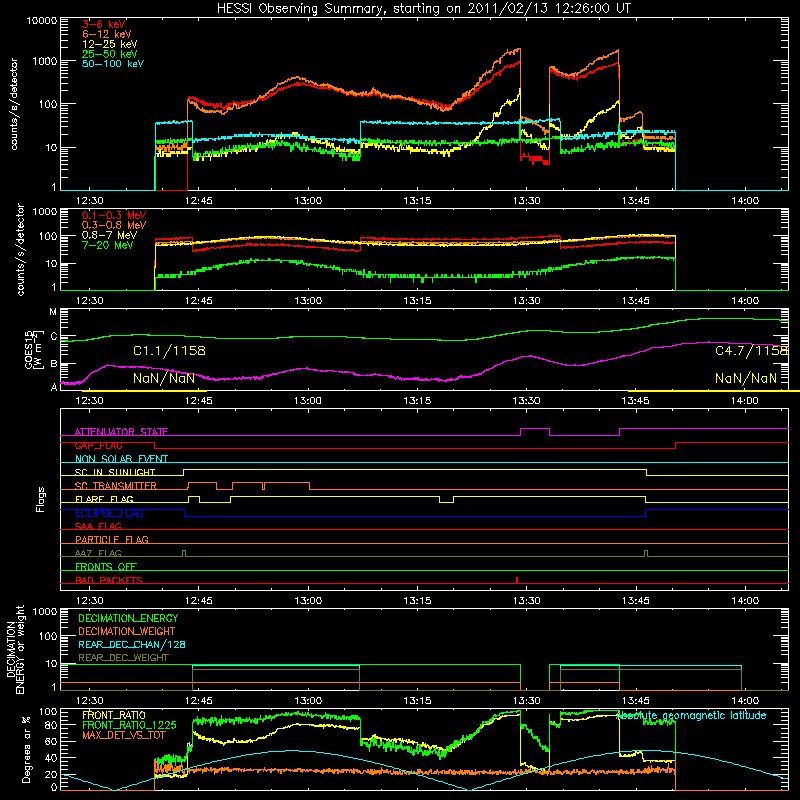
Task: Click the HESSI Observing Summary title text
Action: [423, 9]
